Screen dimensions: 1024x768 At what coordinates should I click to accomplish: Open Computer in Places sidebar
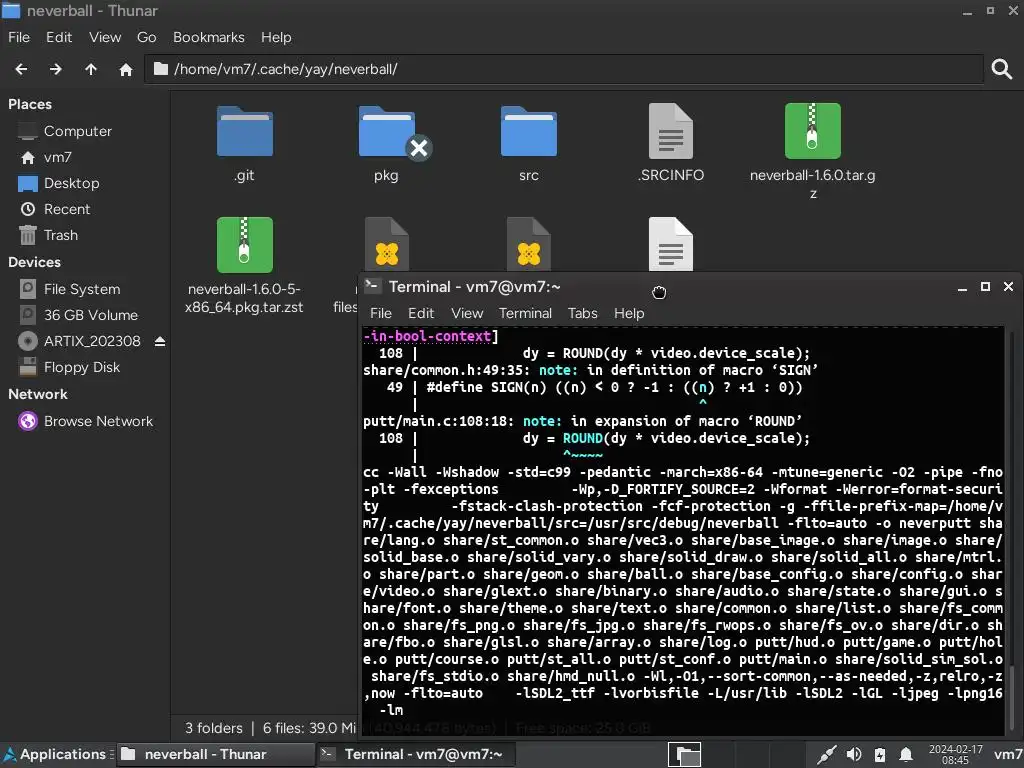[x=78, y=131]
